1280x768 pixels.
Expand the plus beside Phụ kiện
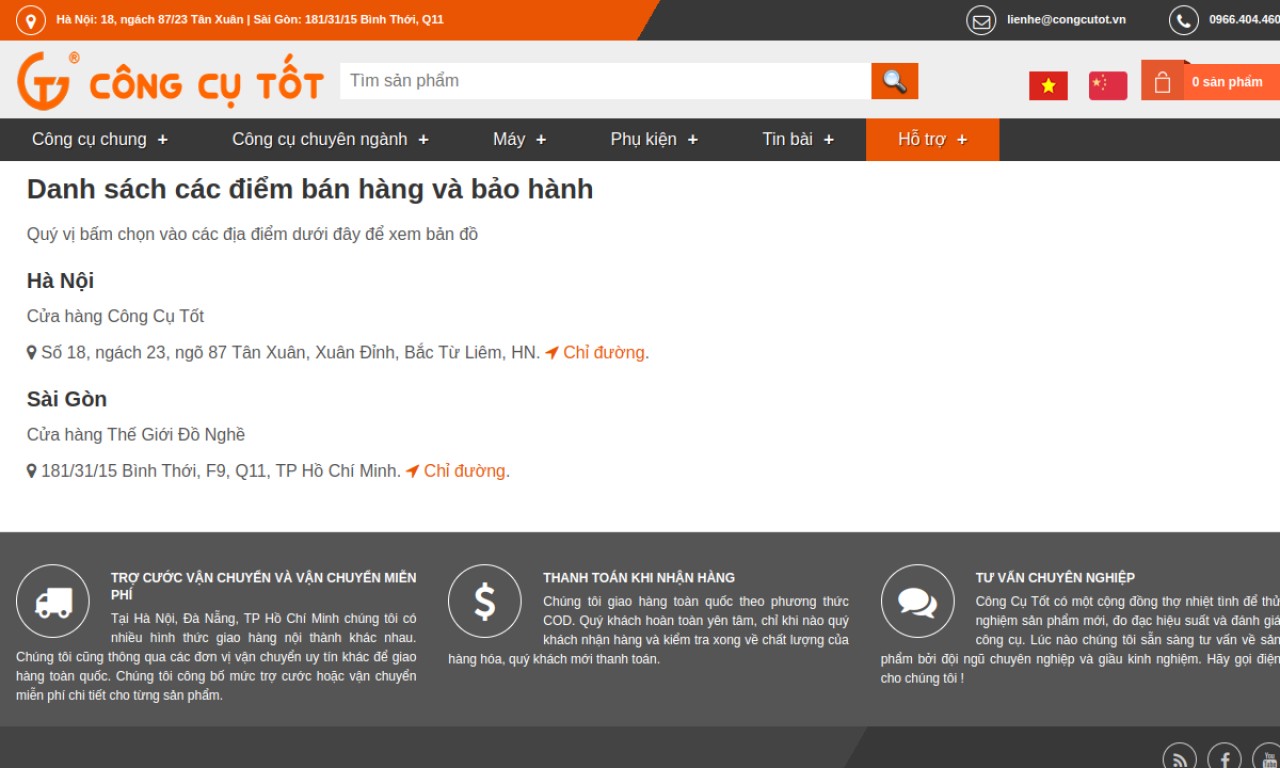693,140
